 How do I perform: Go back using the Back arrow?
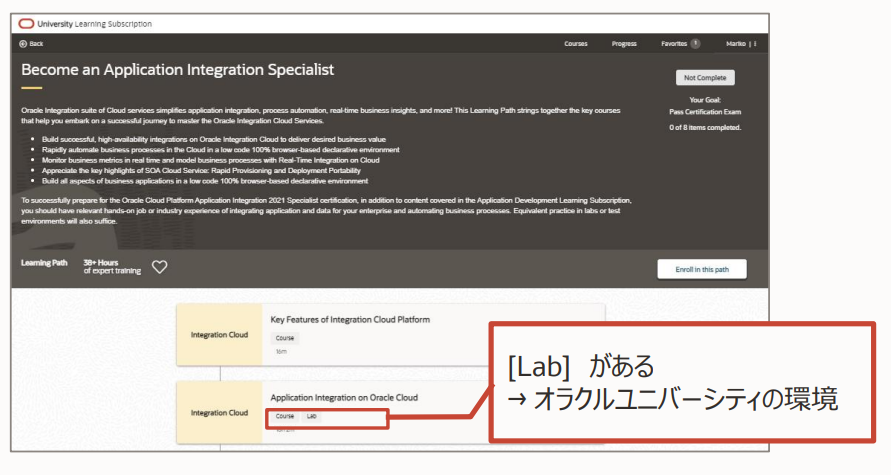(x=31, y=44)
